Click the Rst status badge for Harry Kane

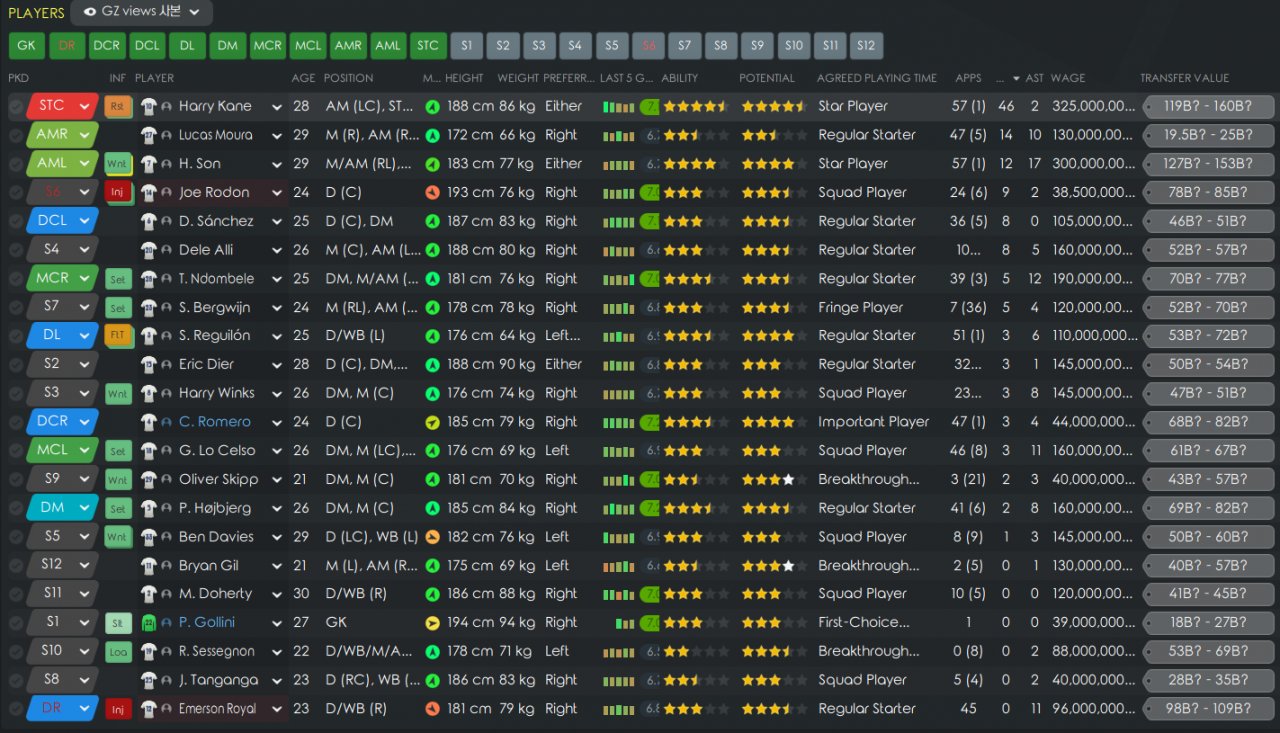point(118,106)
